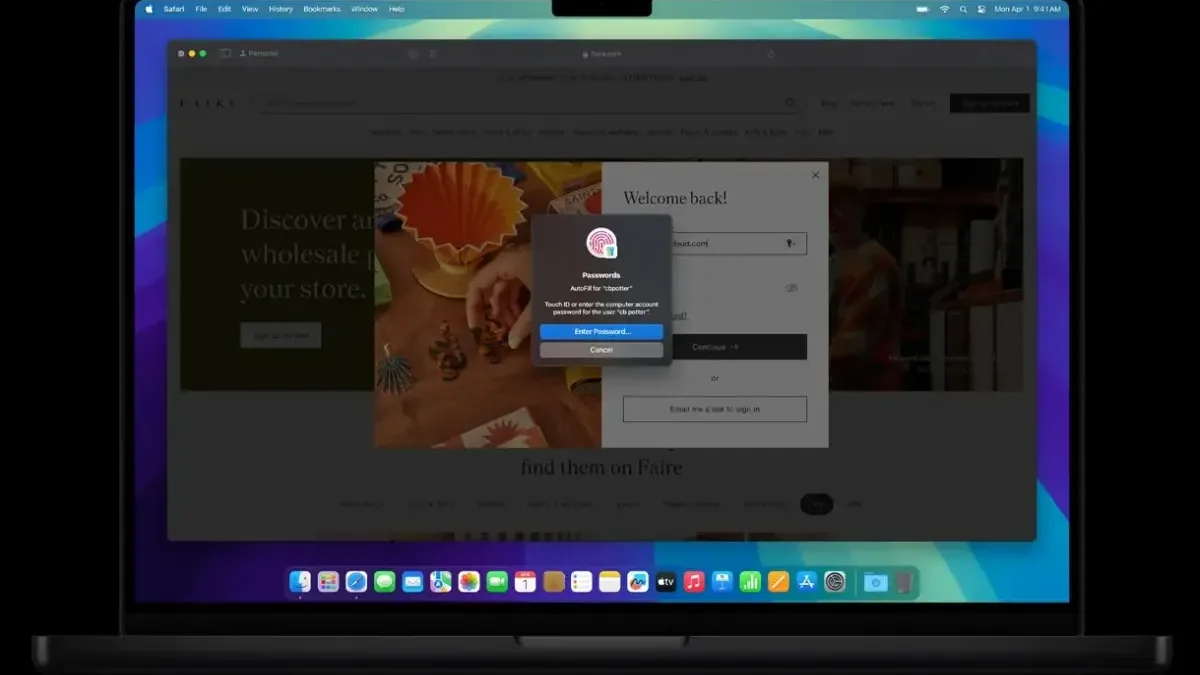The image size is (1200, 675).
Task: Open Music from the Dock
Action: click(694, 581)
